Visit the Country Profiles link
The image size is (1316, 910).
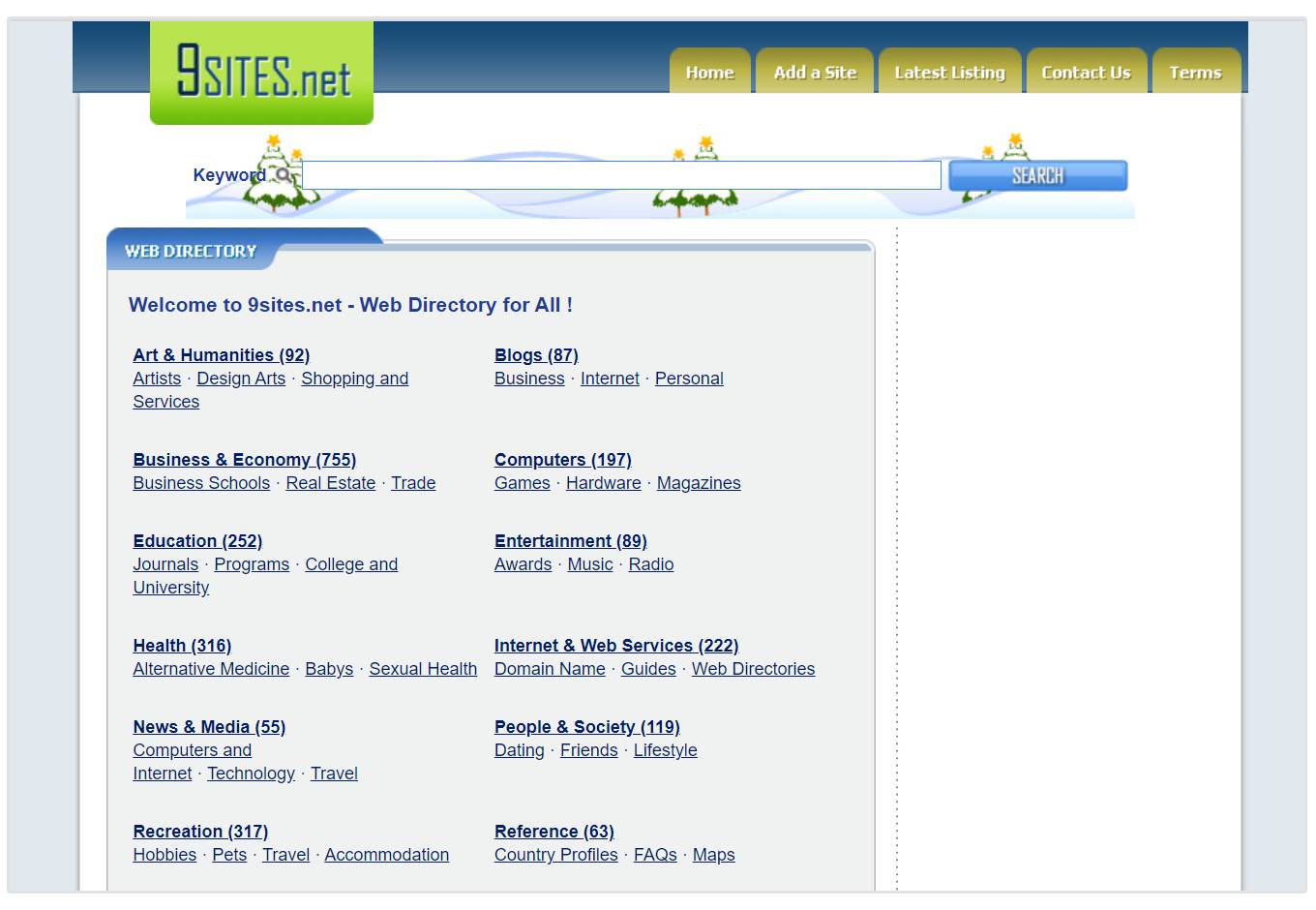[555, 855]
